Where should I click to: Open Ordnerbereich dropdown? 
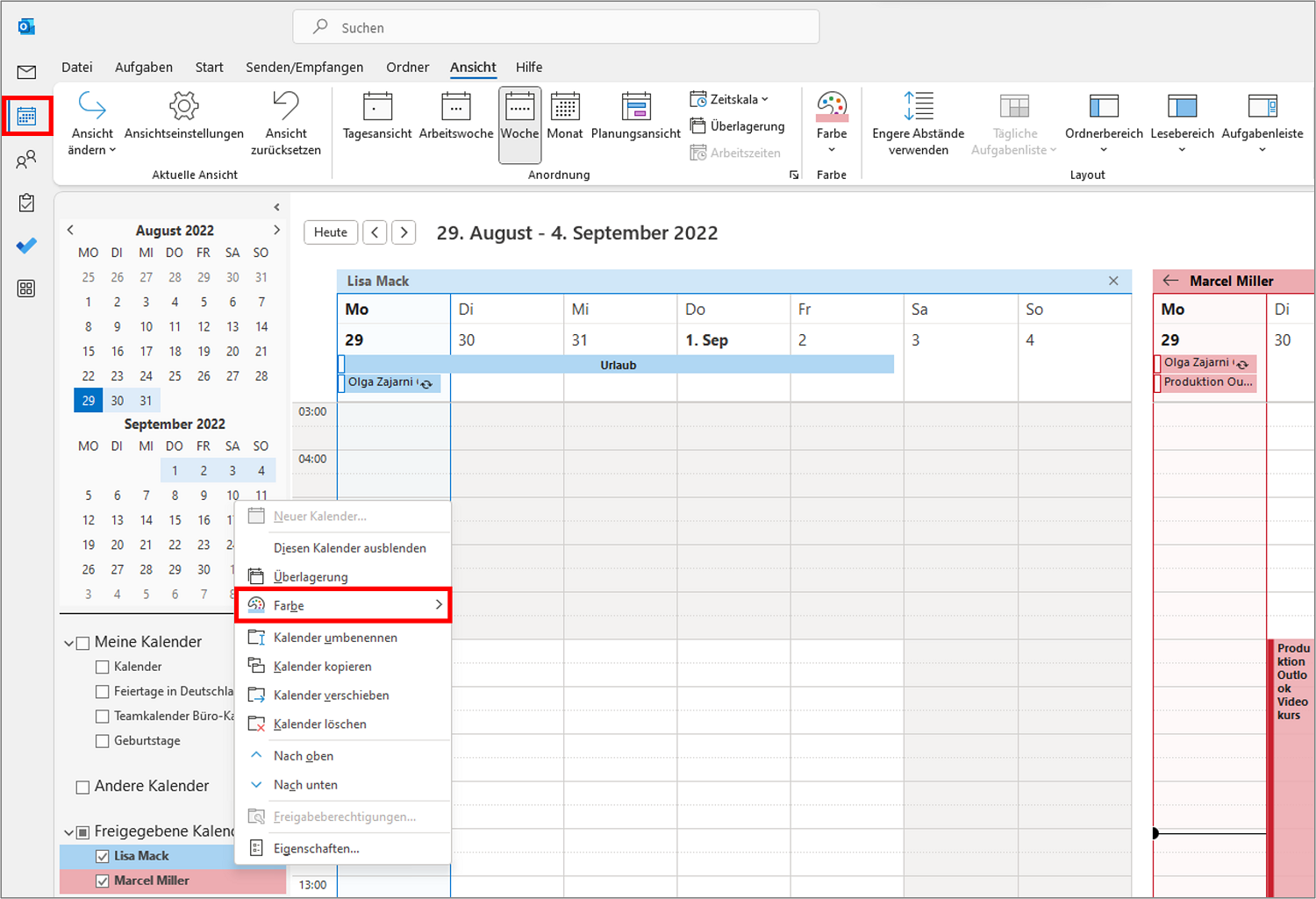[1104, 123]
